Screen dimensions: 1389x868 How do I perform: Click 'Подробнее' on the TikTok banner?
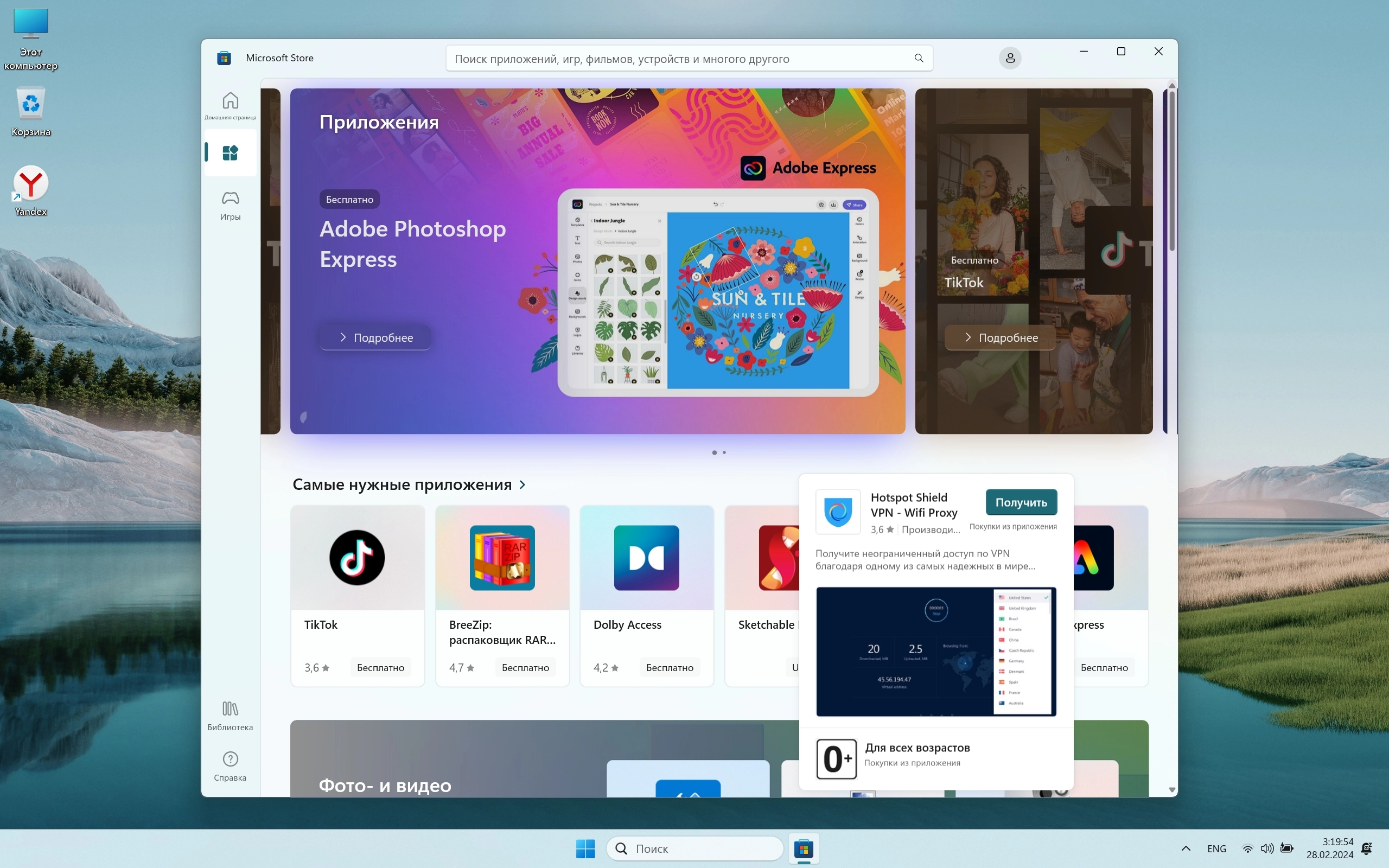pos(1000,337)
